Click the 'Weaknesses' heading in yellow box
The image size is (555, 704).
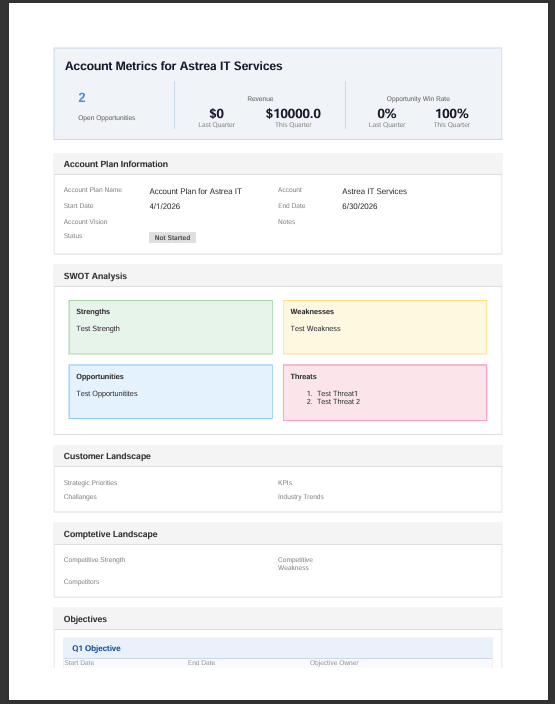312,312
